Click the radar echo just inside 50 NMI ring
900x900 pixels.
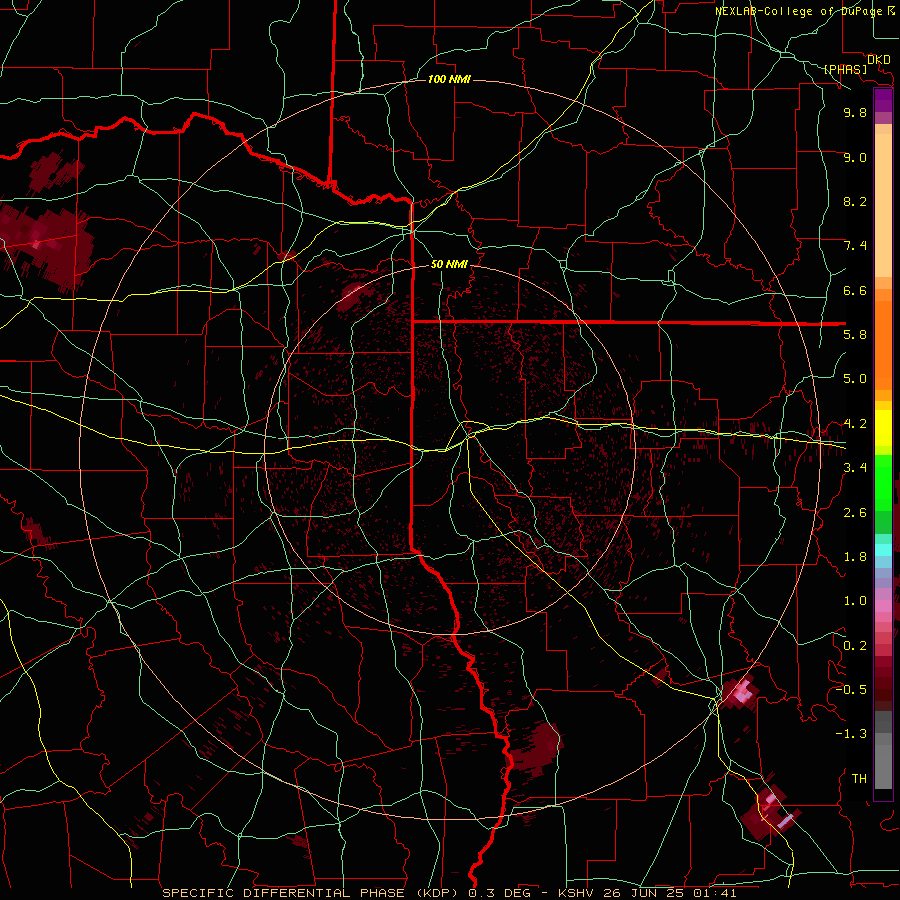coord(355,295)
